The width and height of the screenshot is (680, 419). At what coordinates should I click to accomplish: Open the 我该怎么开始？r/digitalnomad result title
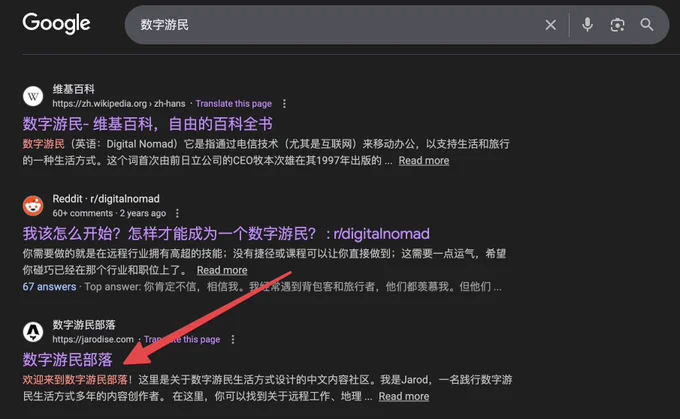click(226, 234)
